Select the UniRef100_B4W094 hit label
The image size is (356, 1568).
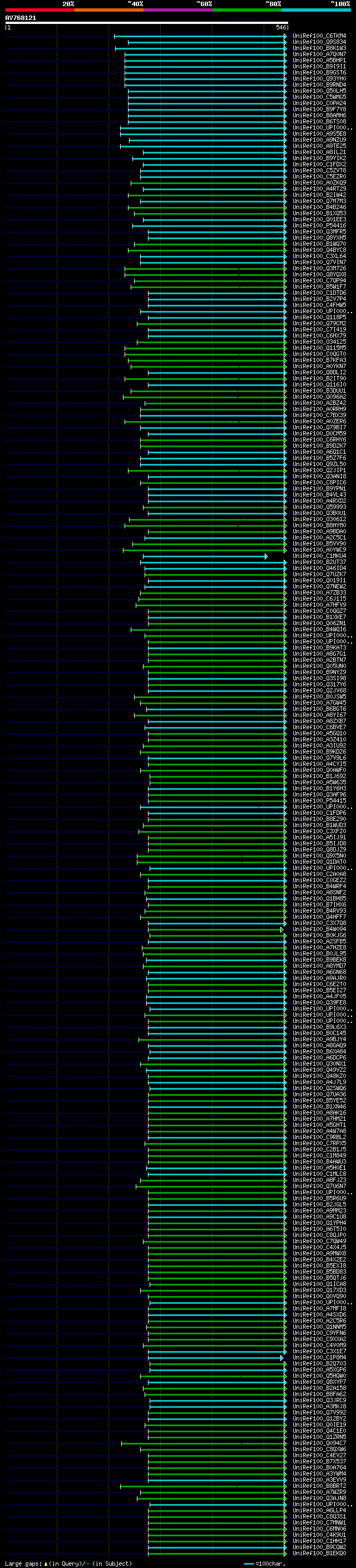click(x=319, y=929)
